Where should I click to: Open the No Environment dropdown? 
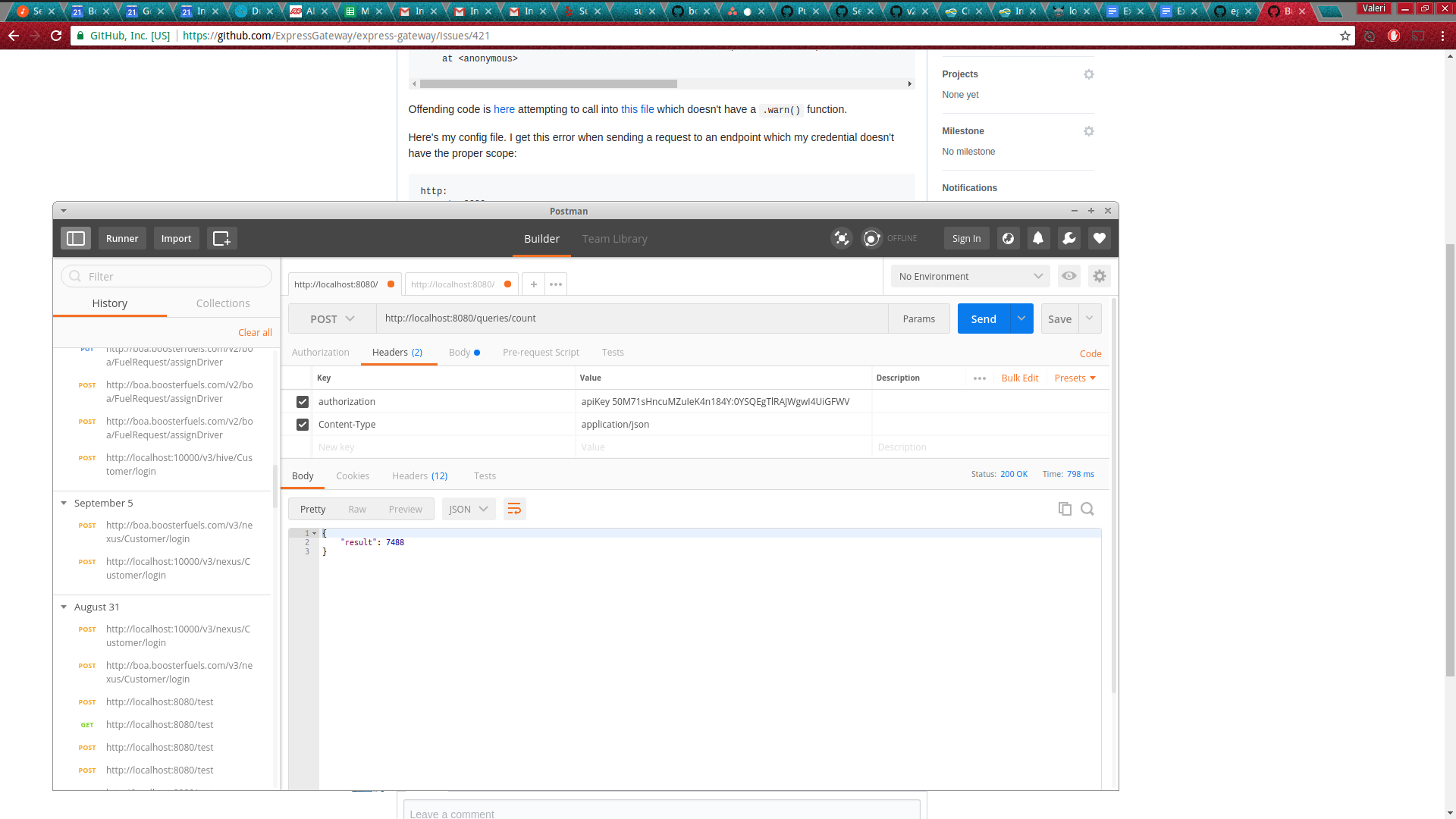tap(970, 276)
